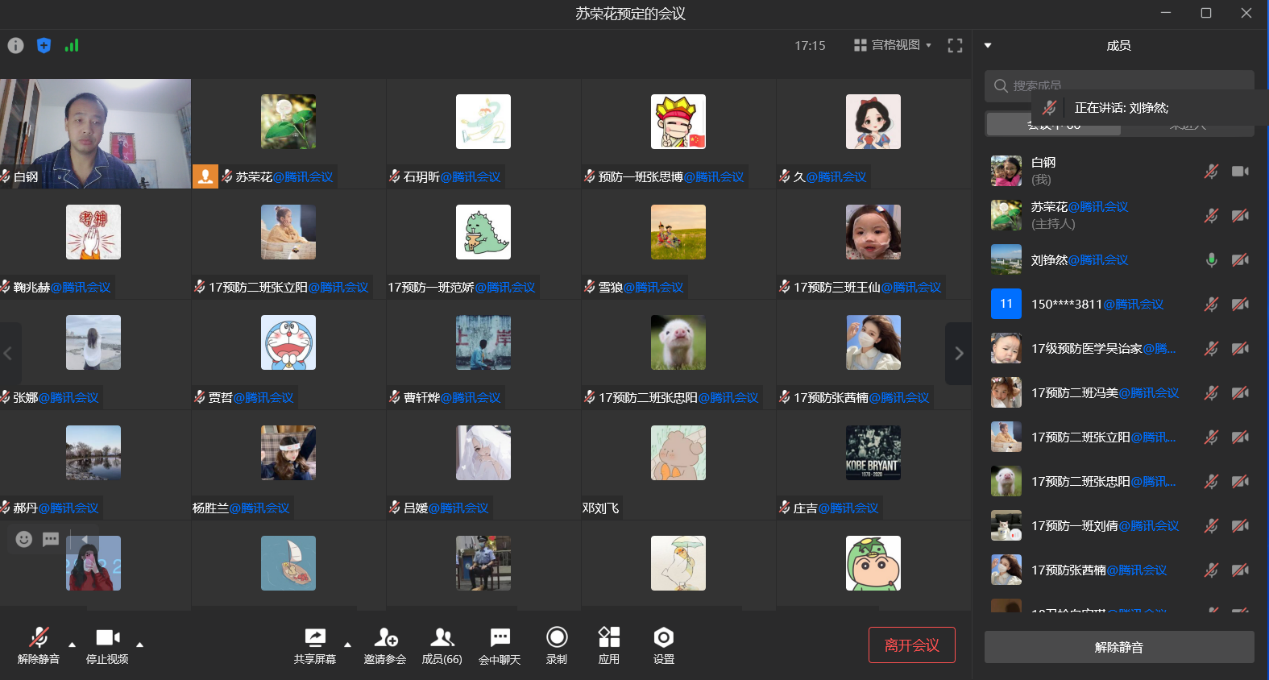The width and height of the screenshot is (1269, 680).
Task: Expand share options arrow next to 共享屏幕
Action: (347, 643)
